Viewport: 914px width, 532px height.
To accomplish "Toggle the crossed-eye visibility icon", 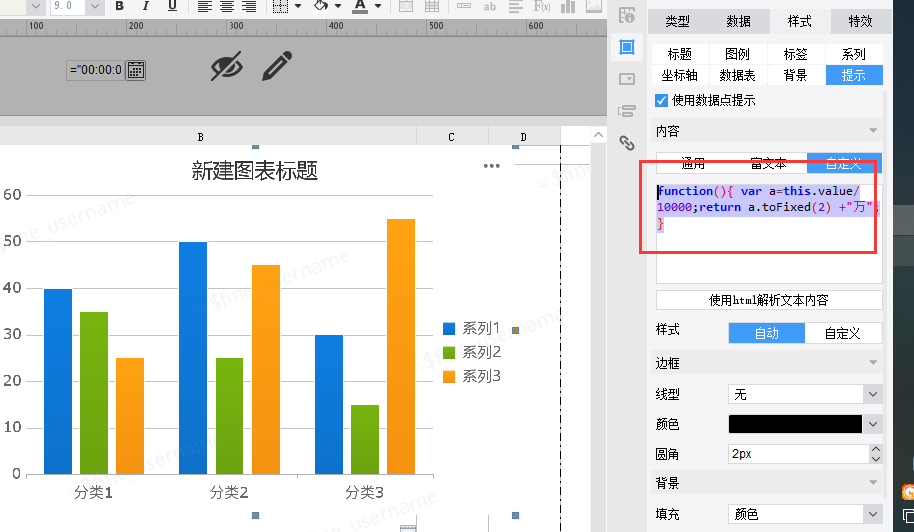I will [x=226, y=66].
